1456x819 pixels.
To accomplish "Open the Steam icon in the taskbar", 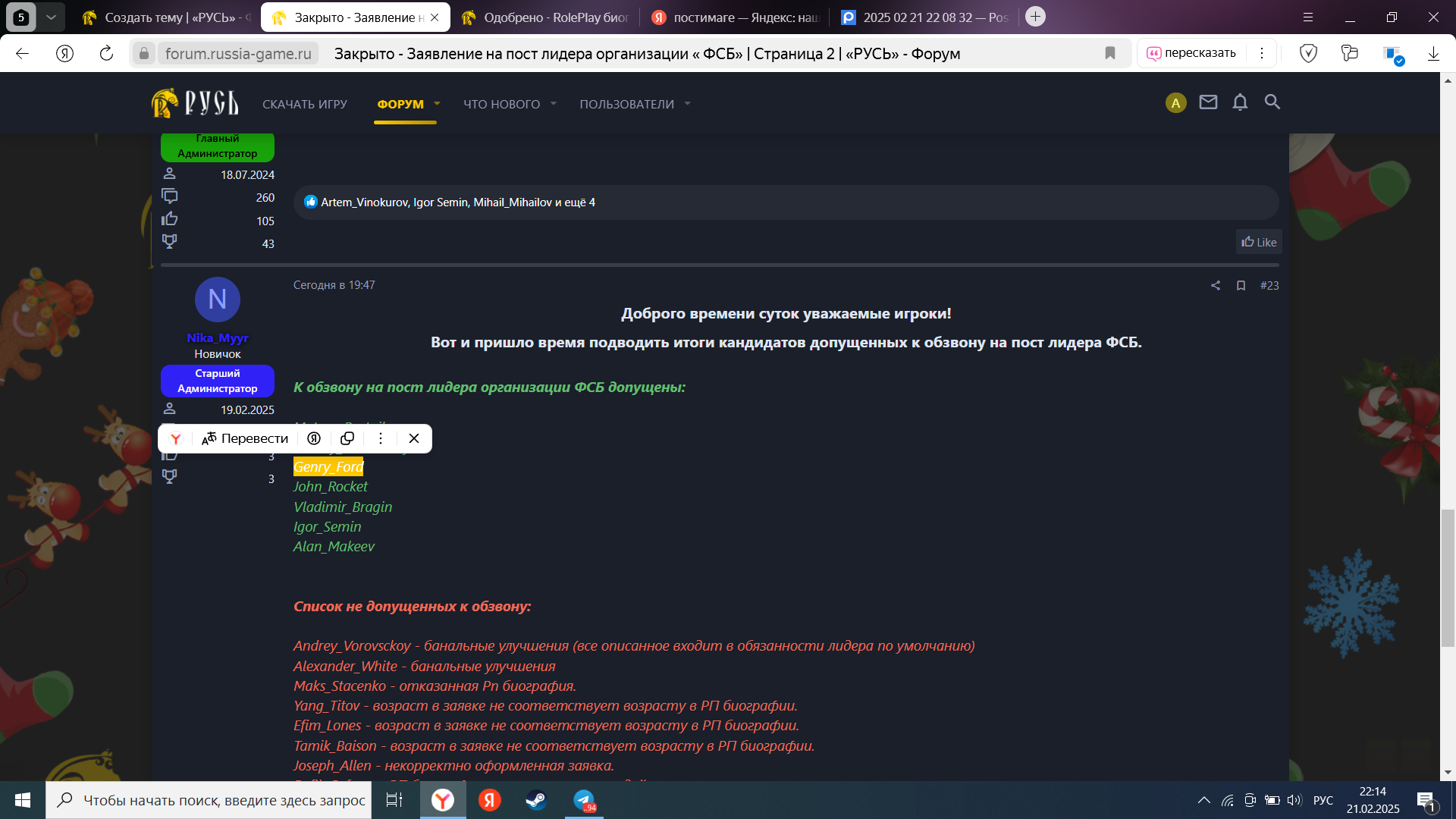I will click(536, 800).
